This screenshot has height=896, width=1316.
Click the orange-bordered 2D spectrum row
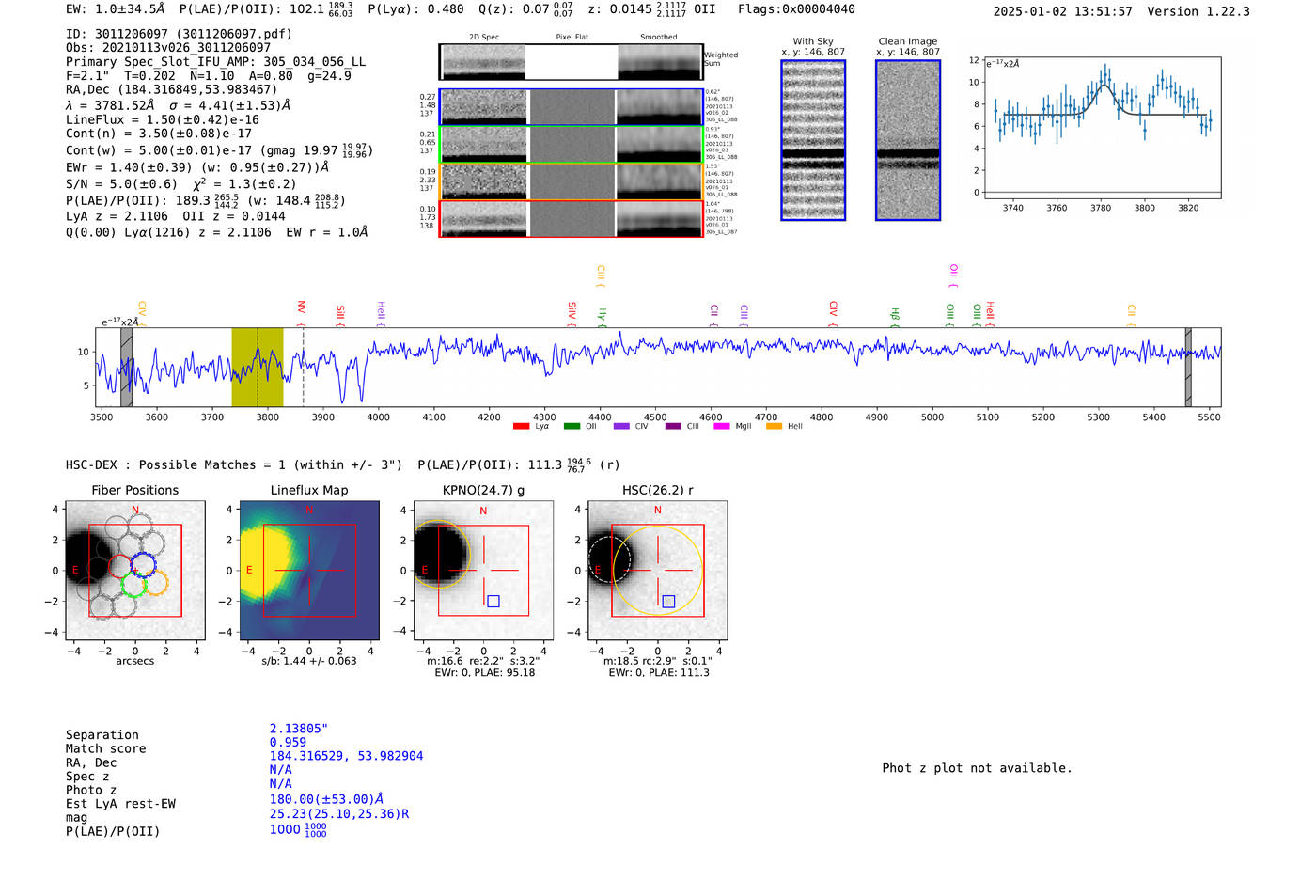(x=572, y=181)
